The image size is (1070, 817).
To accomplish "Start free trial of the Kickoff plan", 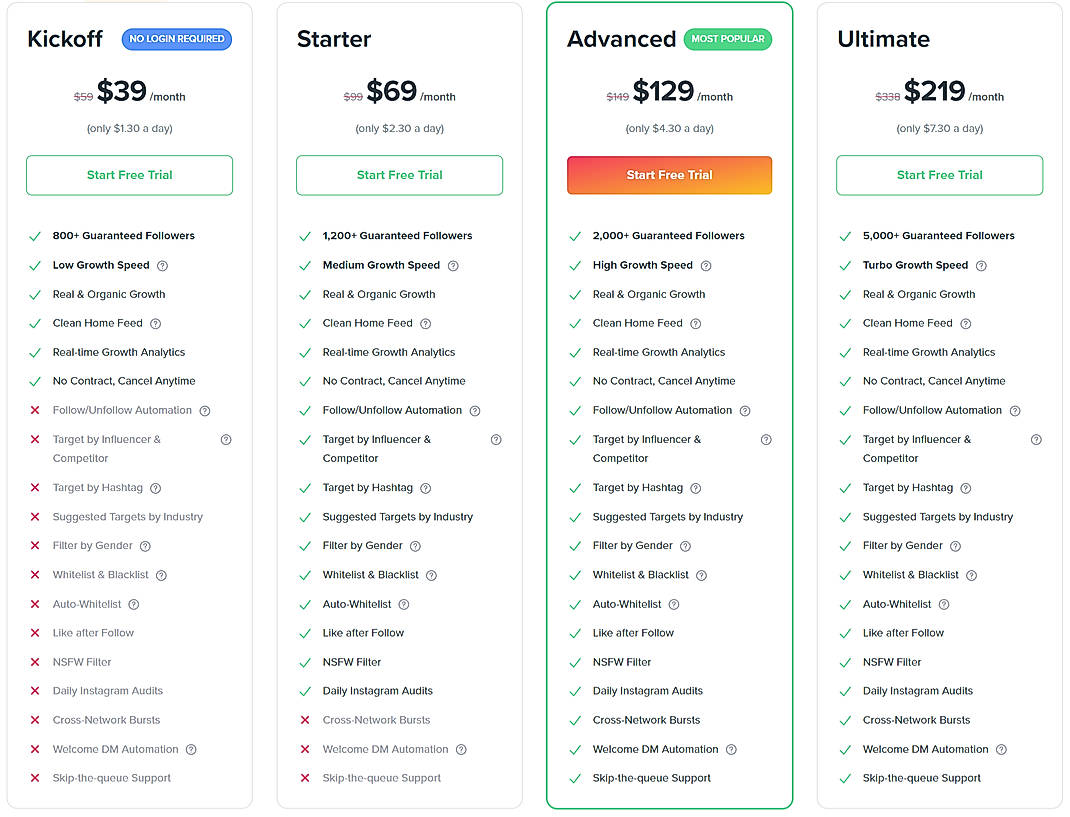I will [129, 175].
